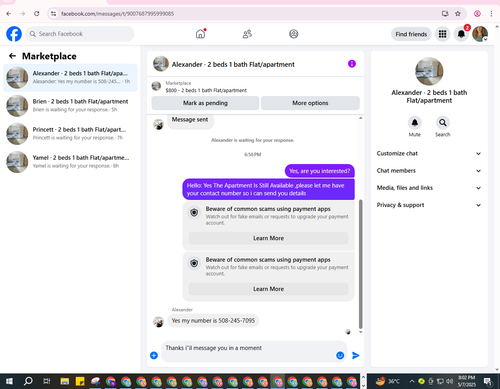Click Mark as pending button

click(x=205, y=103)
